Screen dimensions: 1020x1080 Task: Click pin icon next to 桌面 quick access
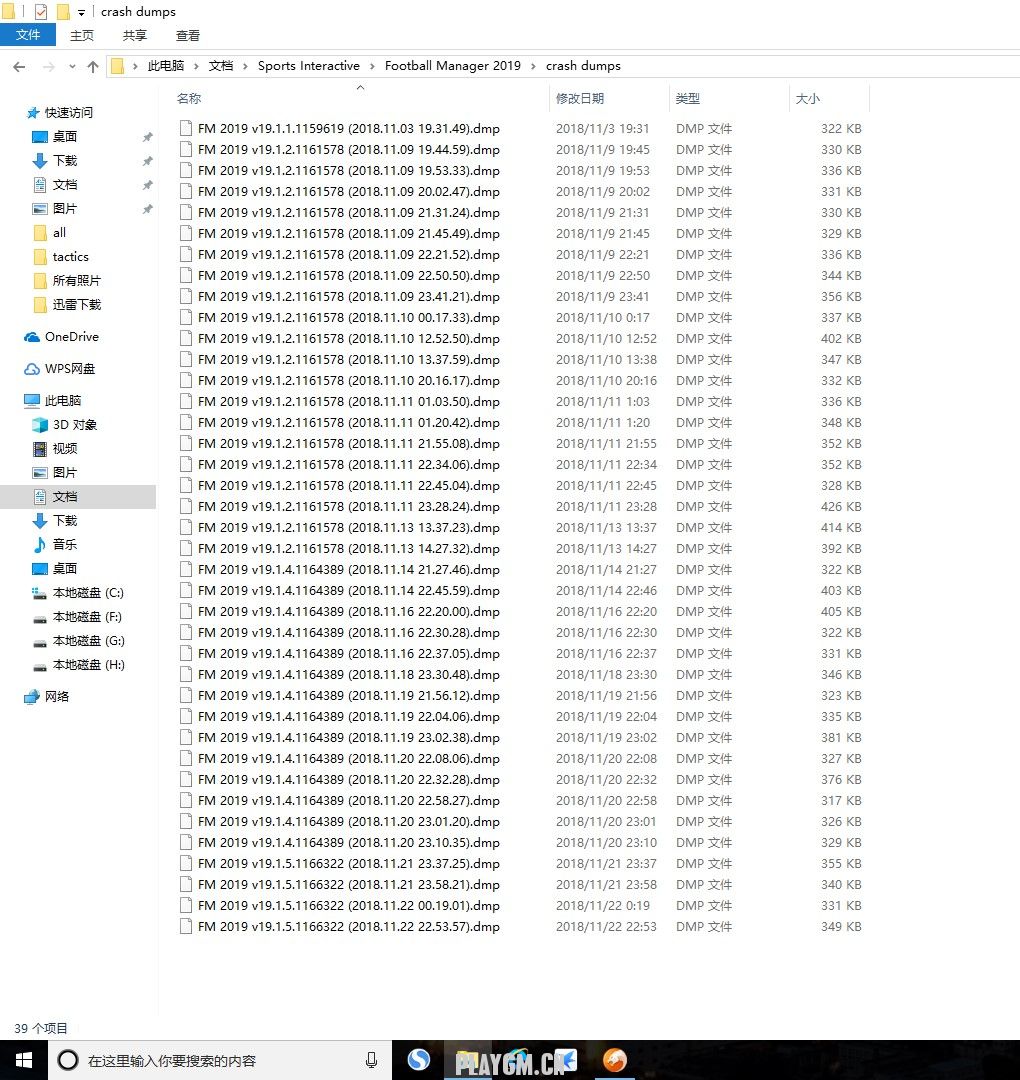(147, 137)
